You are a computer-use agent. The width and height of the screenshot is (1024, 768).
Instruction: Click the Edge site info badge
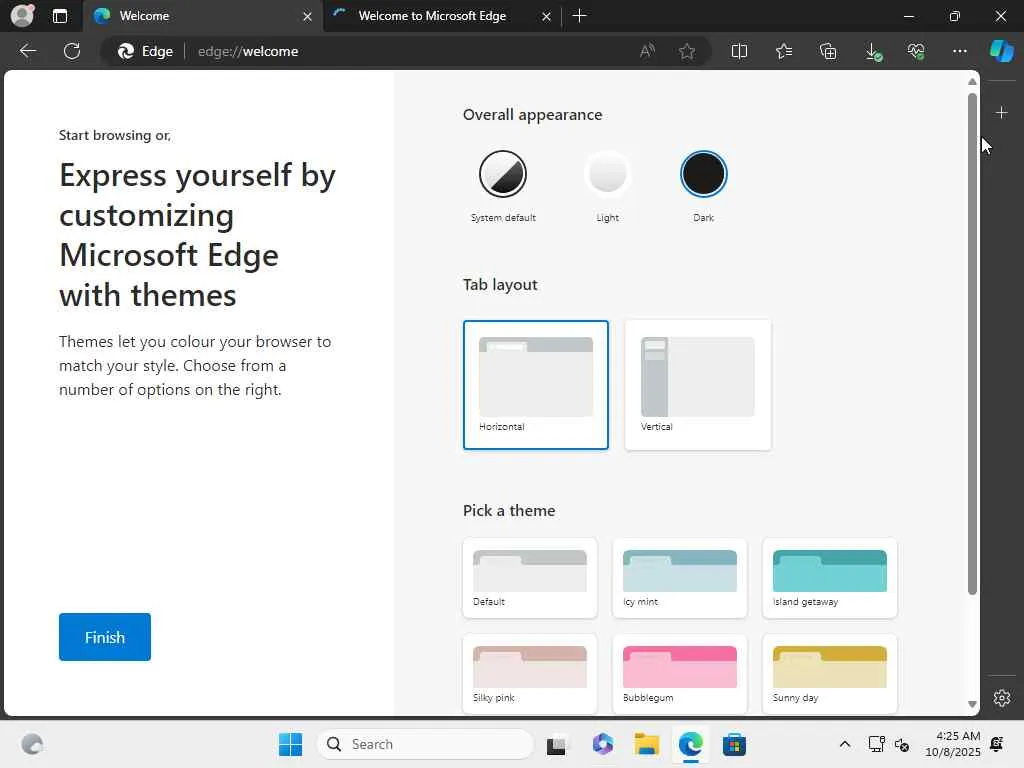[x=145, y=51]
